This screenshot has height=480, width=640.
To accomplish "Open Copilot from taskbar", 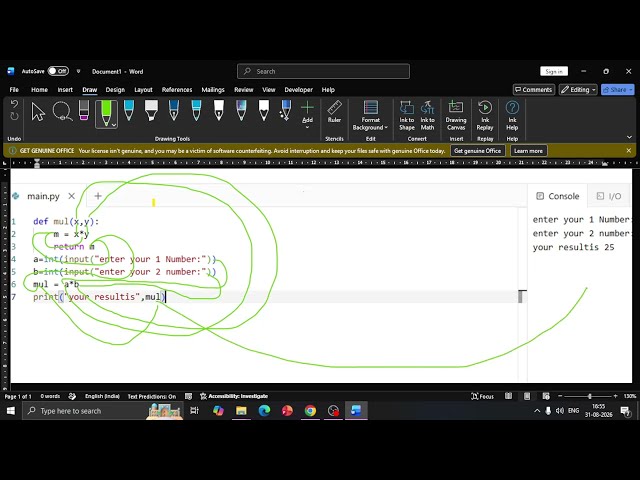I will pyautogui.click(x=218, y=411).
